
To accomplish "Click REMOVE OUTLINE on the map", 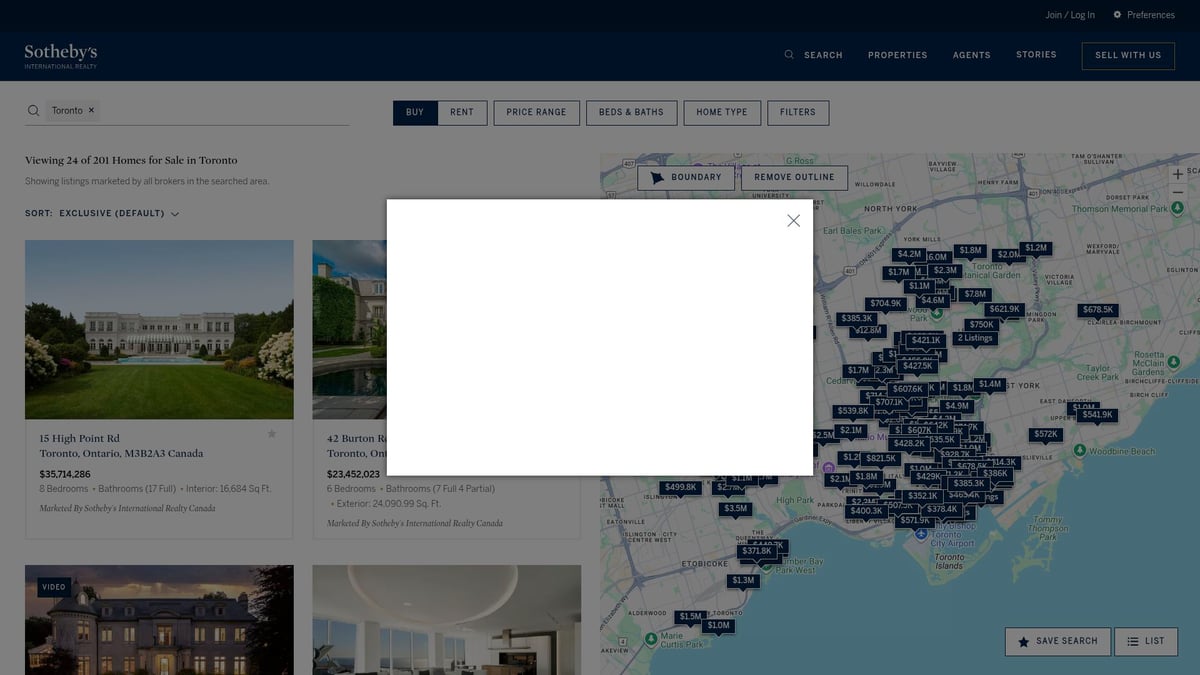I will (795, 176).
